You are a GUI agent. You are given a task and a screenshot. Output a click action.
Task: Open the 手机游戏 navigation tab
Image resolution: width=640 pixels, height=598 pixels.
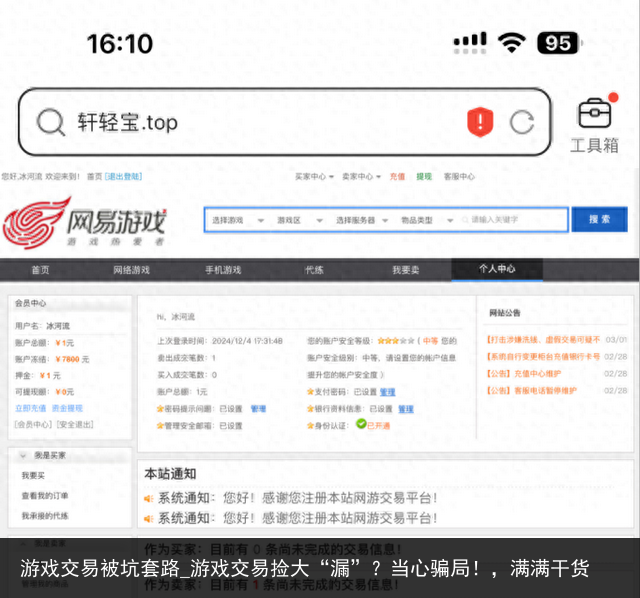click(223, 270)
